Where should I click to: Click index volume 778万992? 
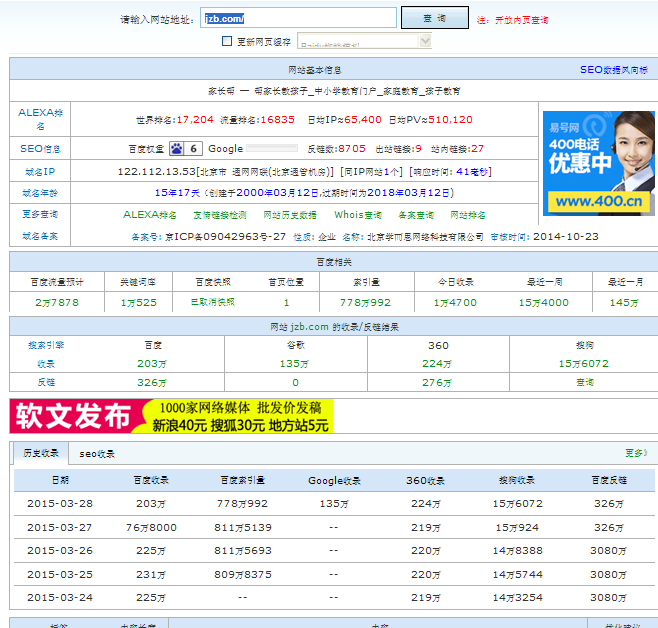(366, 302)
